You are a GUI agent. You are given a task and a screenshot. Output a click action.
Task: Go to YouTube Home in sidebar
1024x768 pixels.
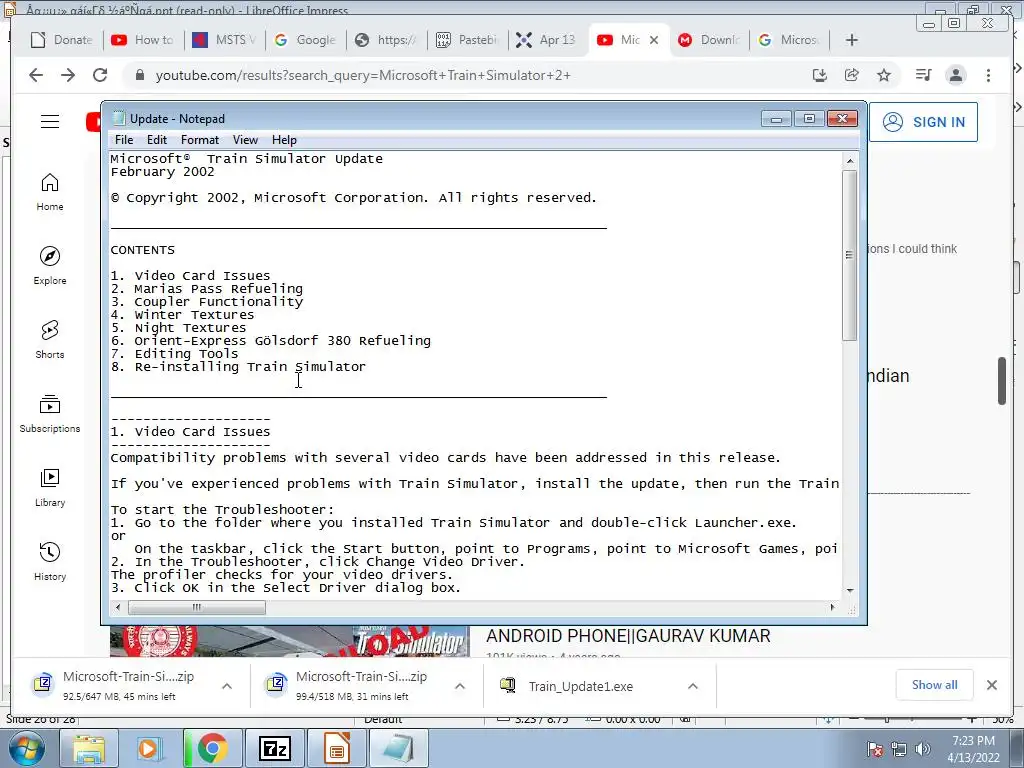pos(50,192)
